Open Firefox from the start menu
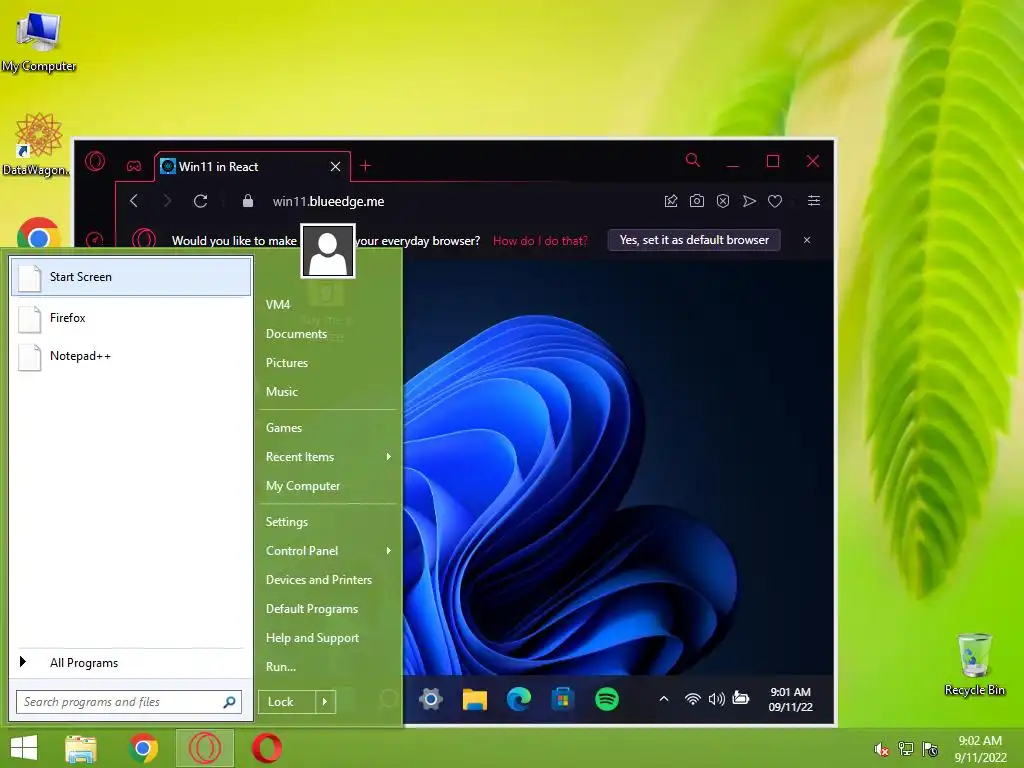Image resolution: width=1024 pixels, height=768 pixels. (131, 318)
